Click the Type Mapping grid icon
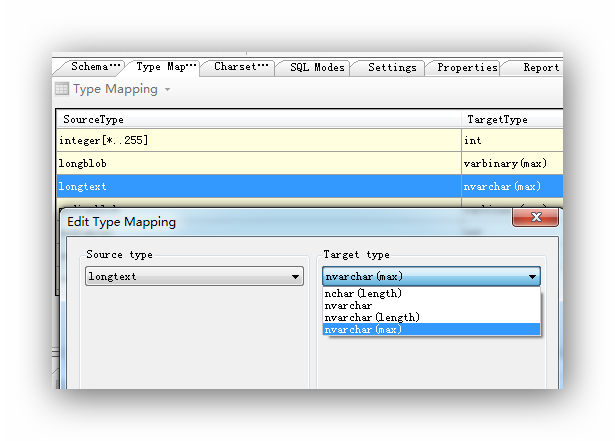The width and height of the screenshot is (615, 441). tap(62, 89)
